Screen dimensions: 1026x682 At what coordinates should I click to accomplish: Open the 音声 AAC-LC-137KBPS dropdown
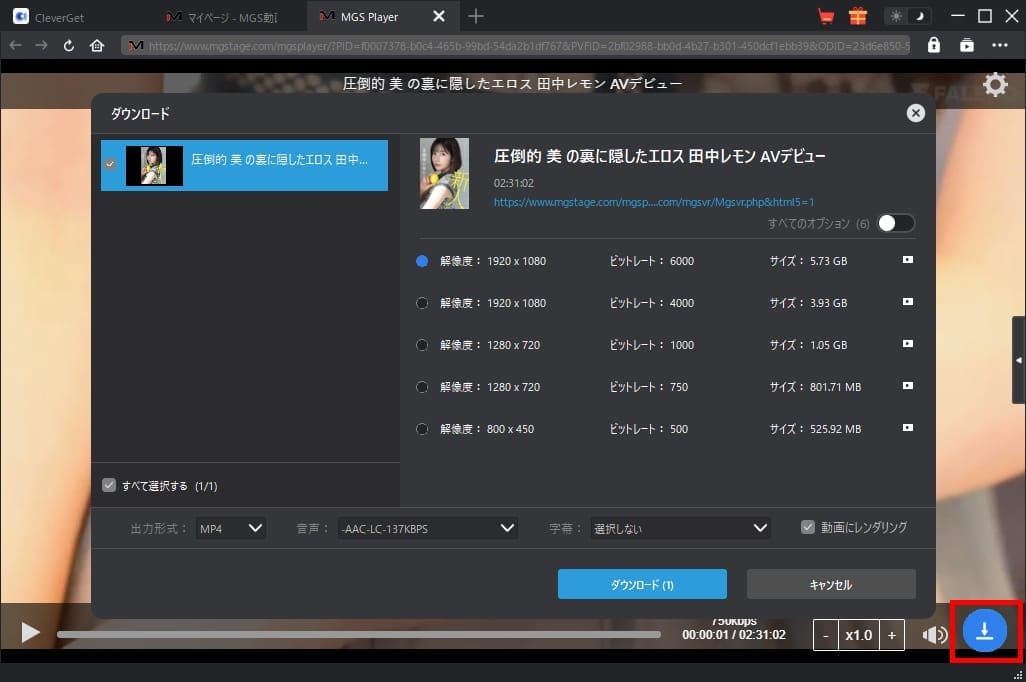pyautogui.click(x=428, y=528)
